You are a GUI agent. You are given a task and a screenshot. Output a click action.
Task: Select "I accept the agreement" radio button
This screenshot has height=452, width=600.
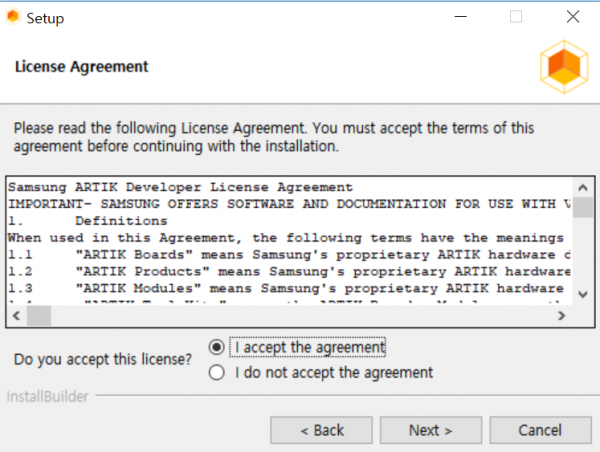point(217,347)
